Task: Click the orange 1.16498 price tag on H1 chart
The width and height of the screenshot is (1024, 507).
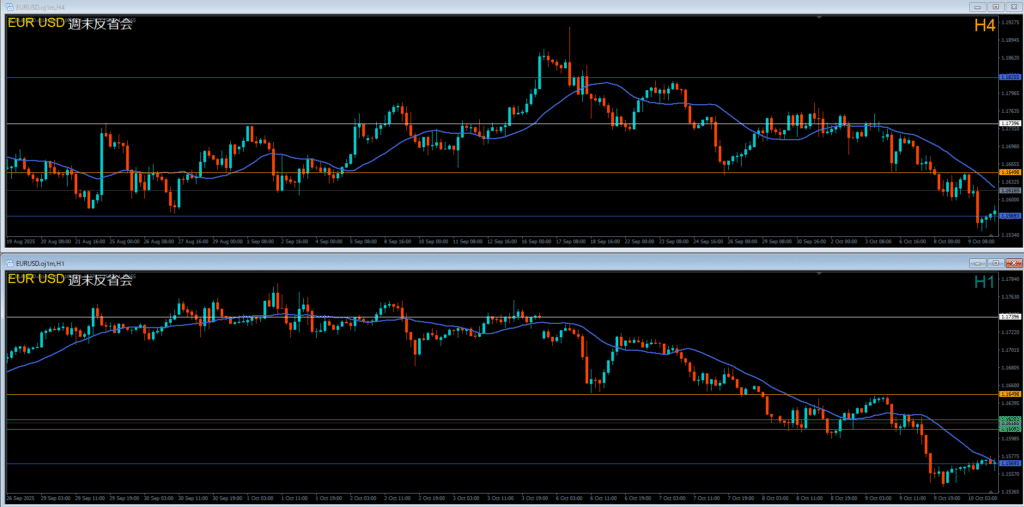Action: click(x=1009, y=395)
